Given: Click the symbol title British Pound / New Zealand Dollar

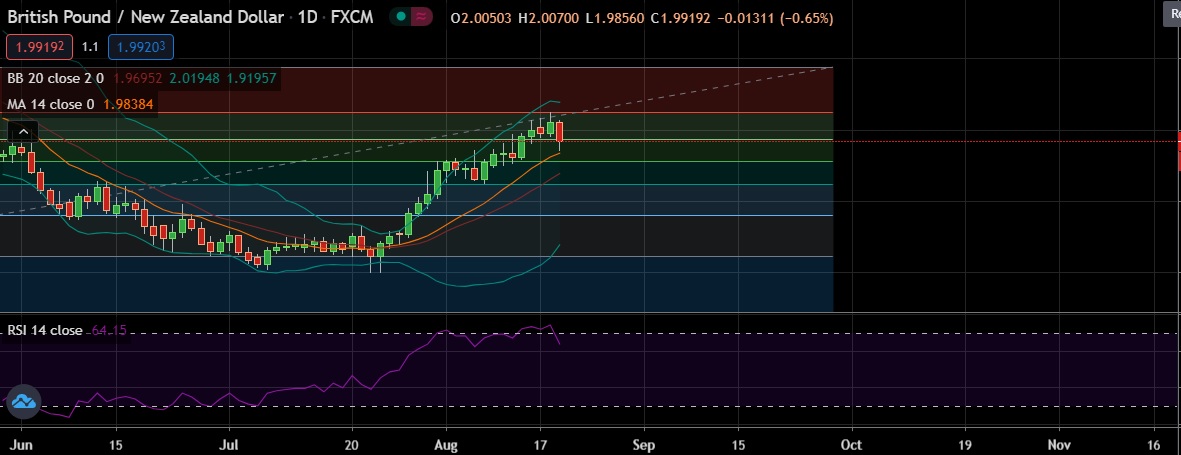Looking at the screenshot, I should pos(146,17).
